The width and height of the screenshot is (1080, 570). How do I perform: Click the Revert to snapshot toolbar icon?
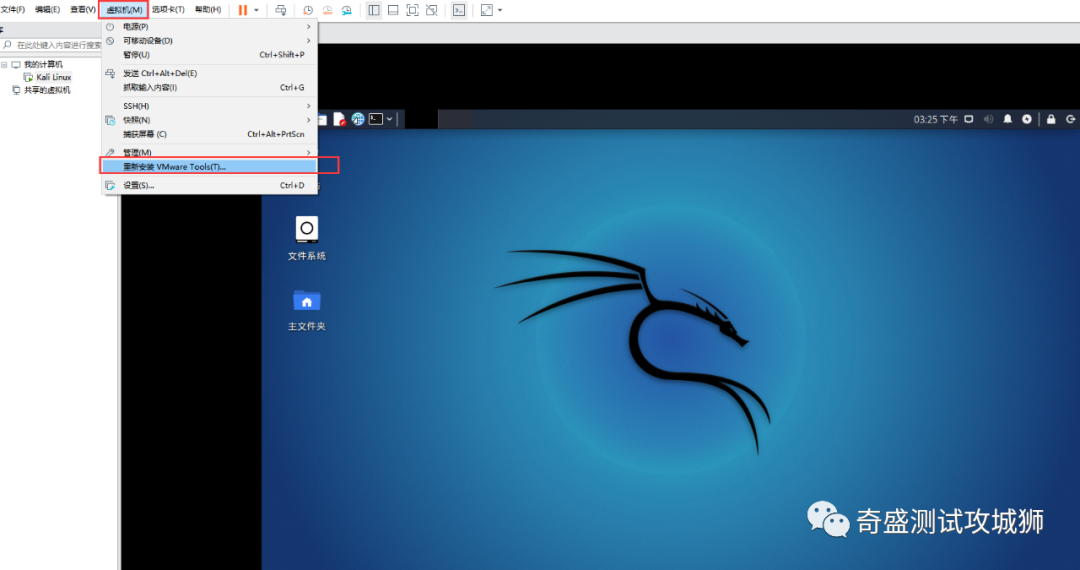point(327,10)
